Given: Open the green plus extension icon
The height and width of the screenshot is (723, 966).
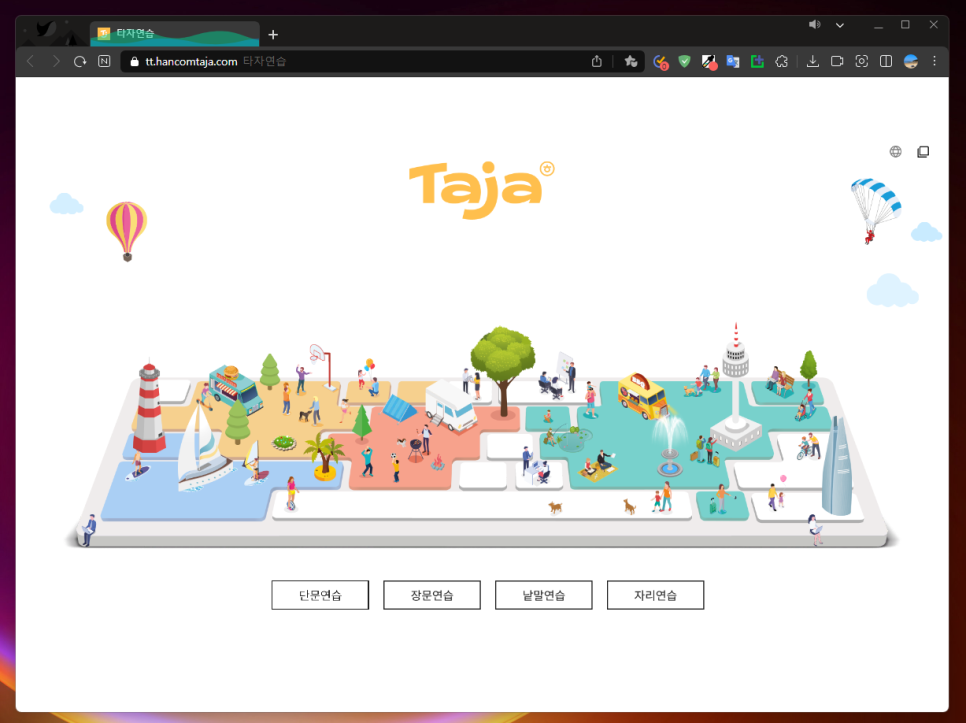Looking at the screenshot, I should [x=757, y=61].
